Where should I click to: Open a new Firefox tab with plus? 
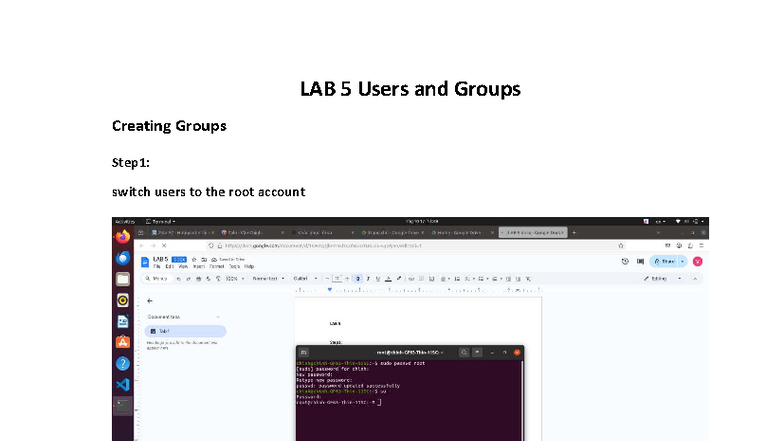[x=574, y=232]
